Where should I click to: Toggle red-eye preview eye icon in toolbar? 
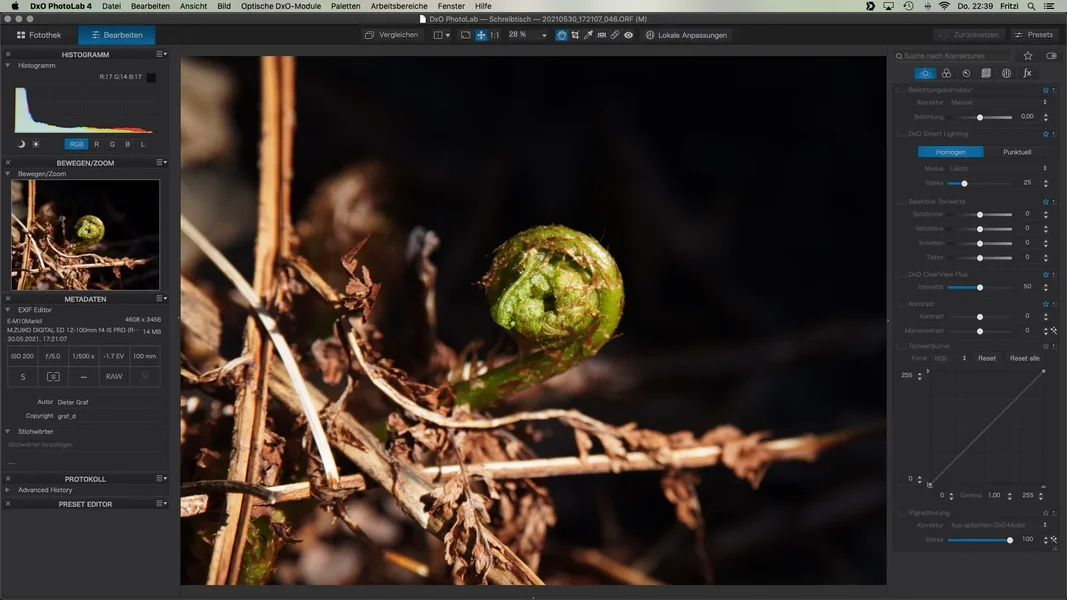coord(629,35)
